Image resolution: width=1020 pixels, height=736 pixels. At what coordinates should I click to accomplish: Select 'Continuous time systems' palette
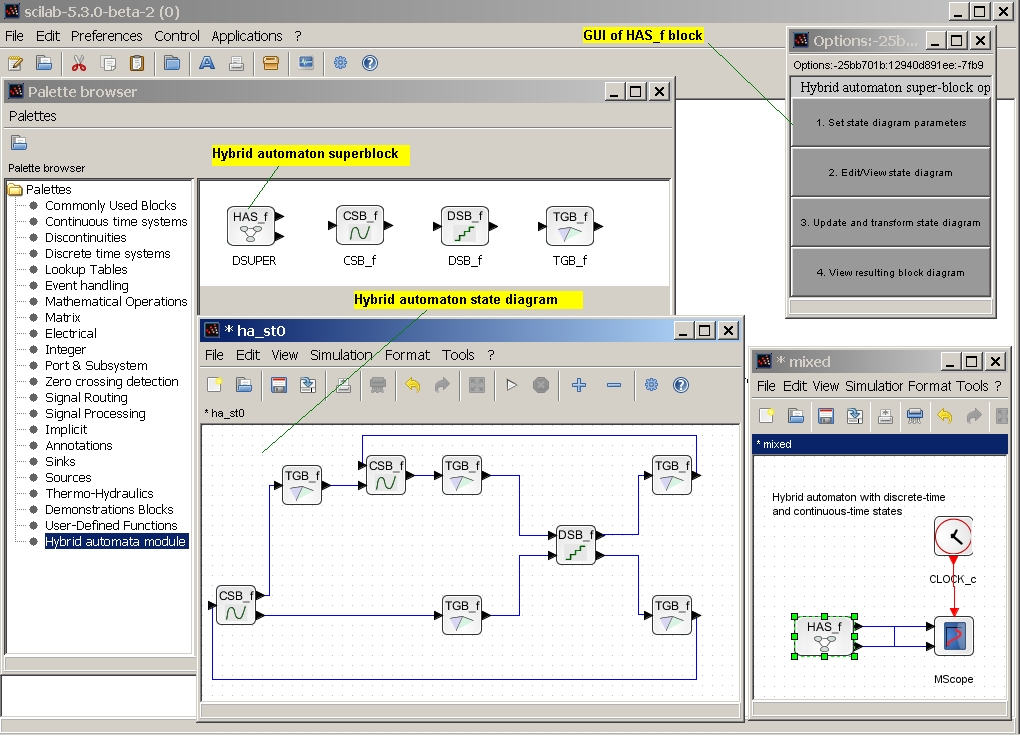116,221
